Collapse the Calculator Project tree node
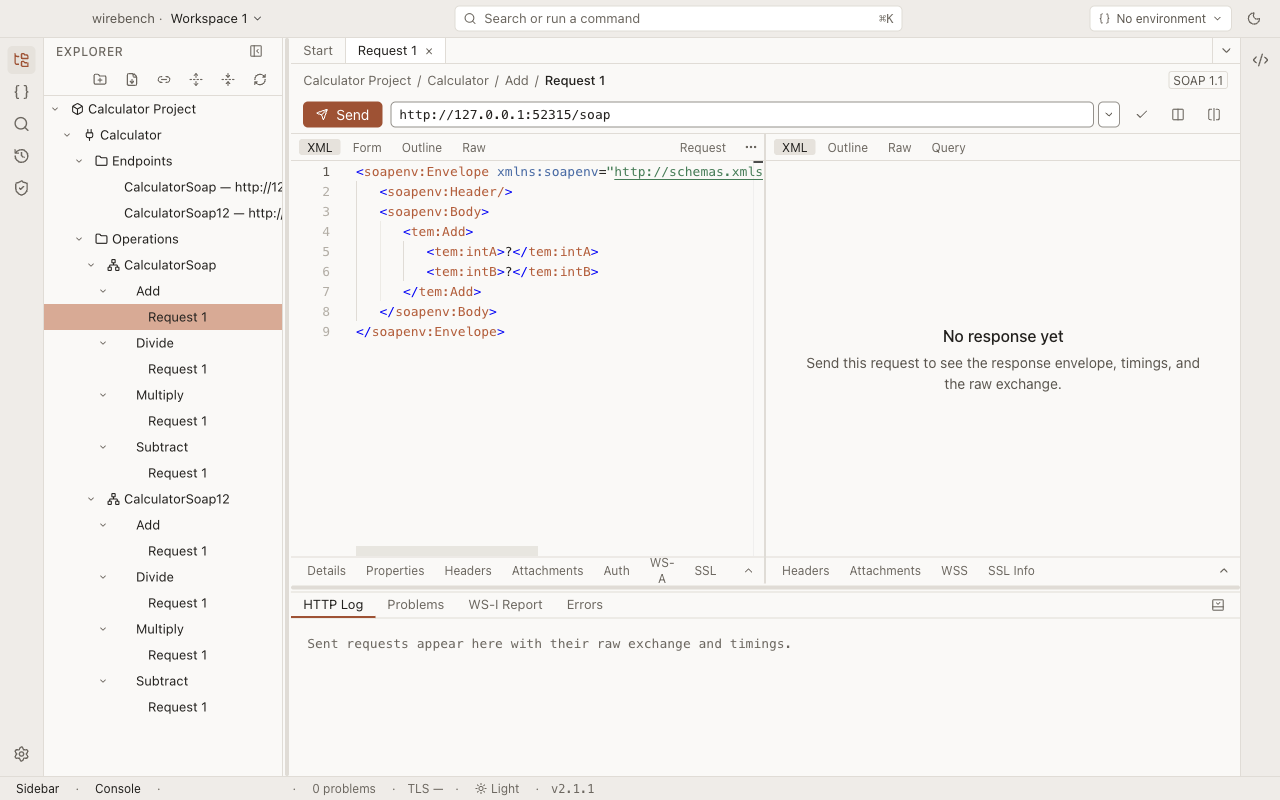This screenshot has height=800, width=1280. pyautogui.click(x=55, y=109)
